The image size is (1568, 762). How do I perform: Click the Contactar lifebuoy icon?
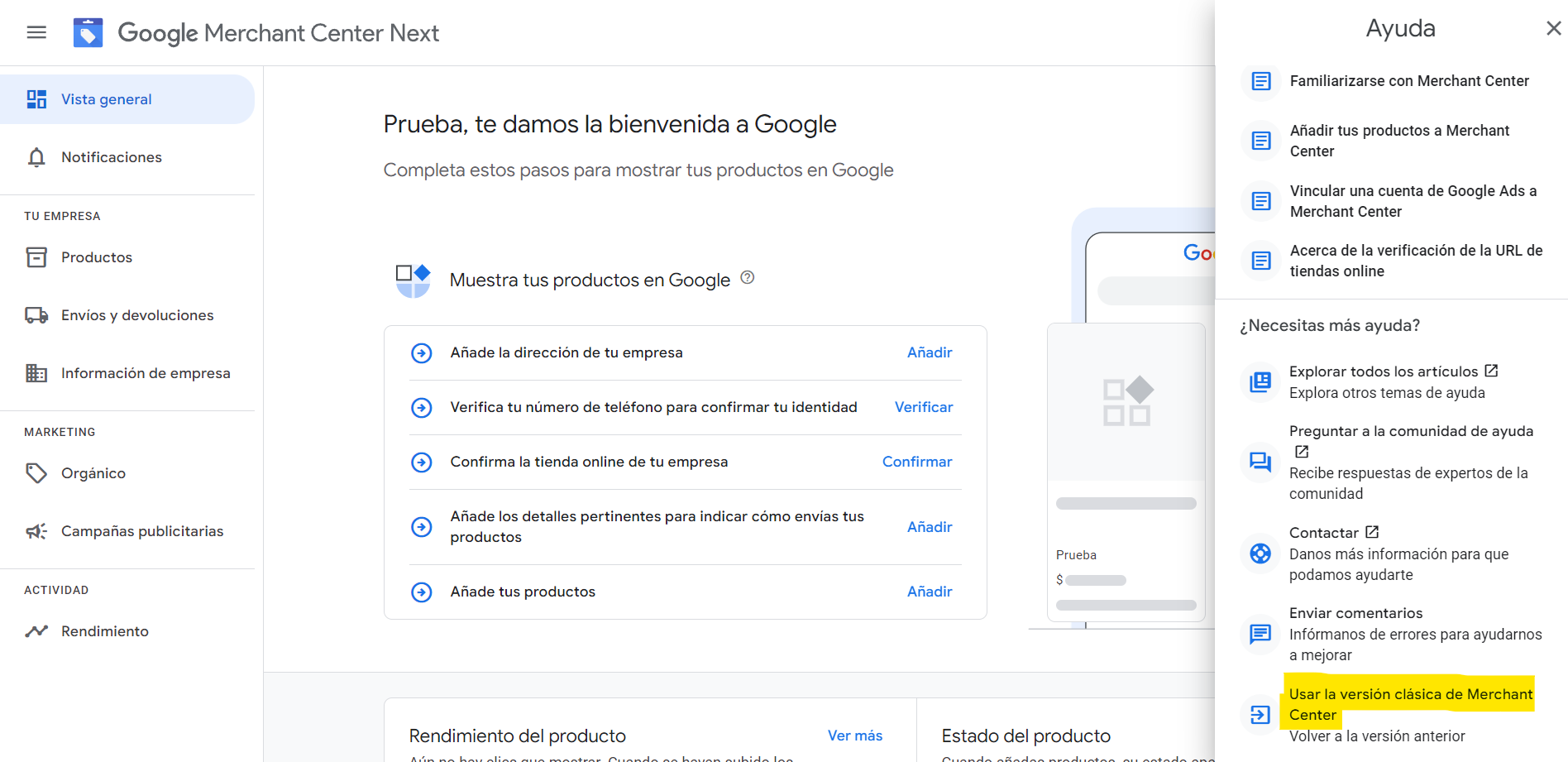point(1260,554)
